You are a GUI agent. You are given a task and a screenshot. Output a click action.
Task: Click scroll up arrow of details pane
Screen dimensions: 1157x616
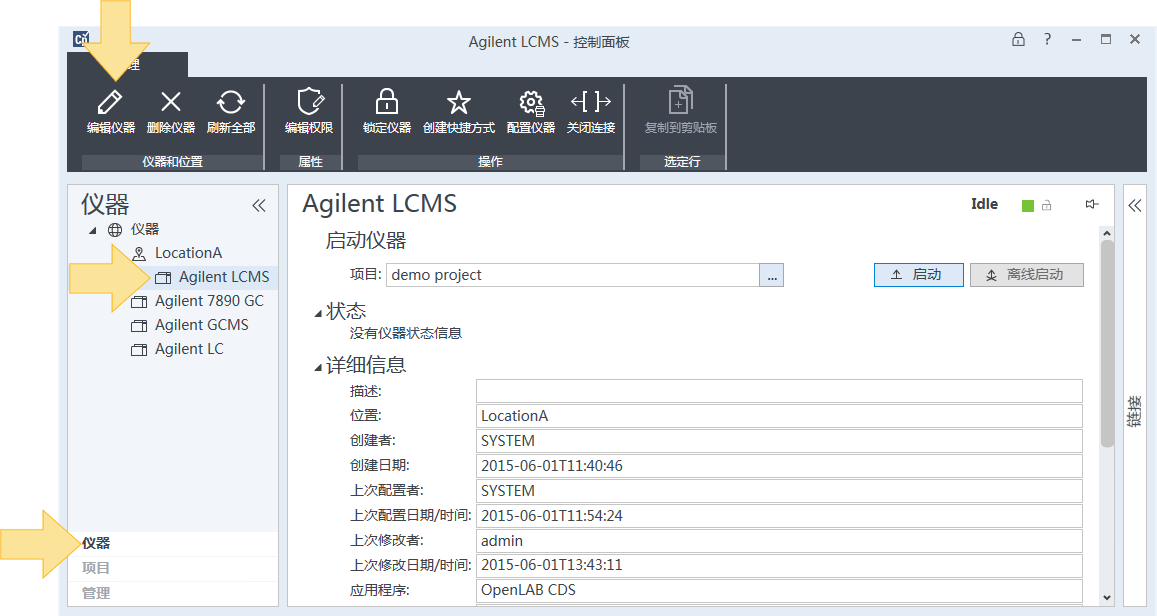coord(1107,233)
